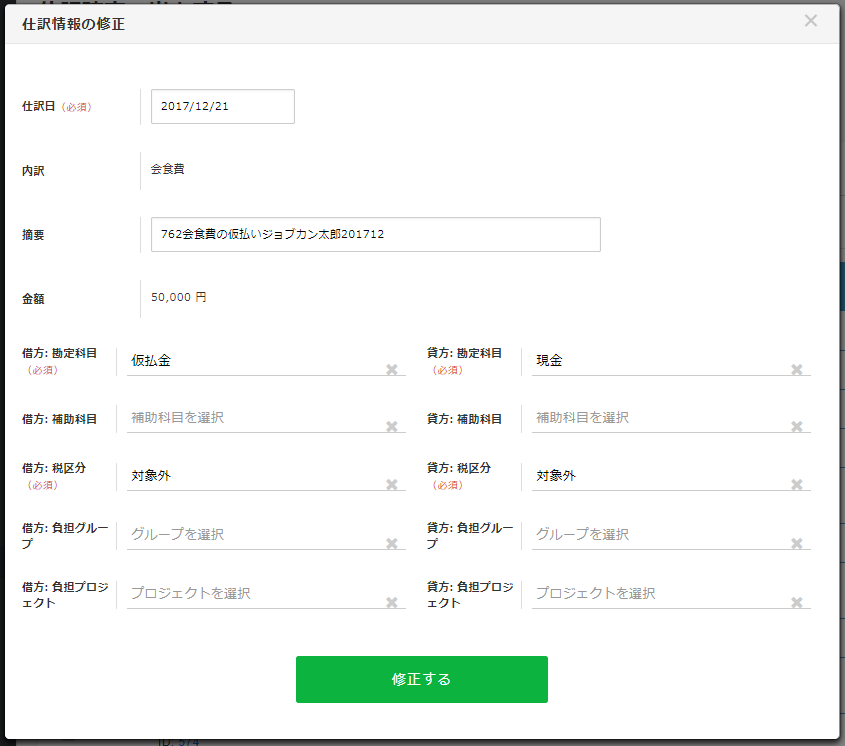
Task: Open credit グループを選択 dropdown
Action: (655, 535)
